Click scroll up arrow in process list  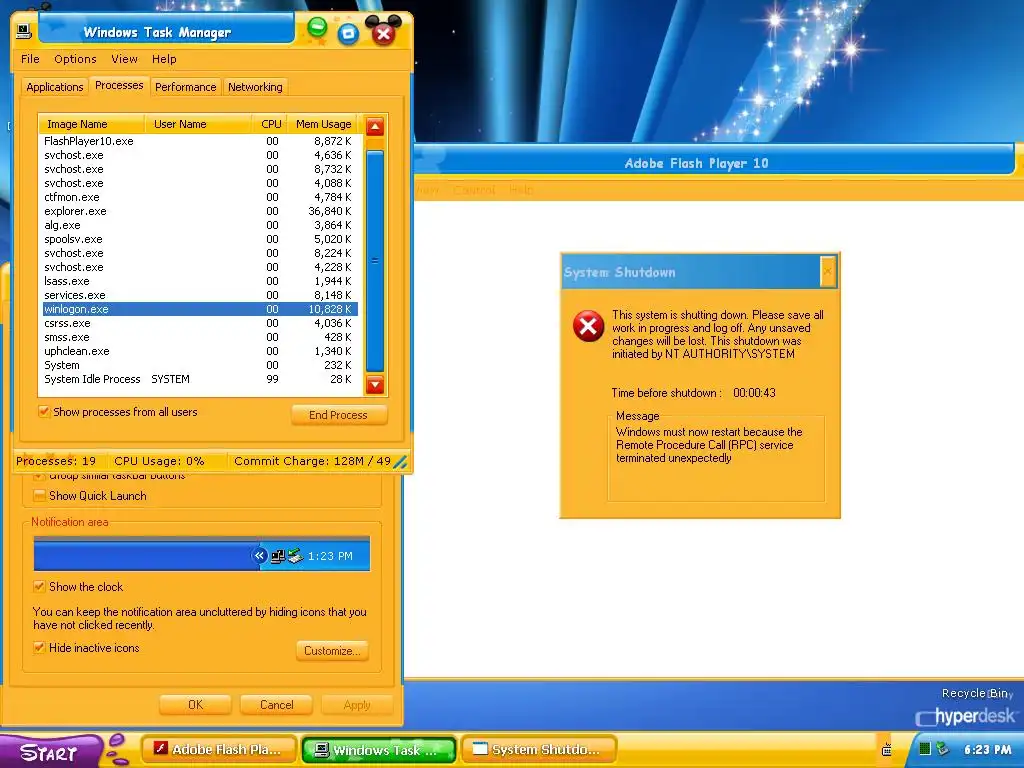tap(375, 126)
